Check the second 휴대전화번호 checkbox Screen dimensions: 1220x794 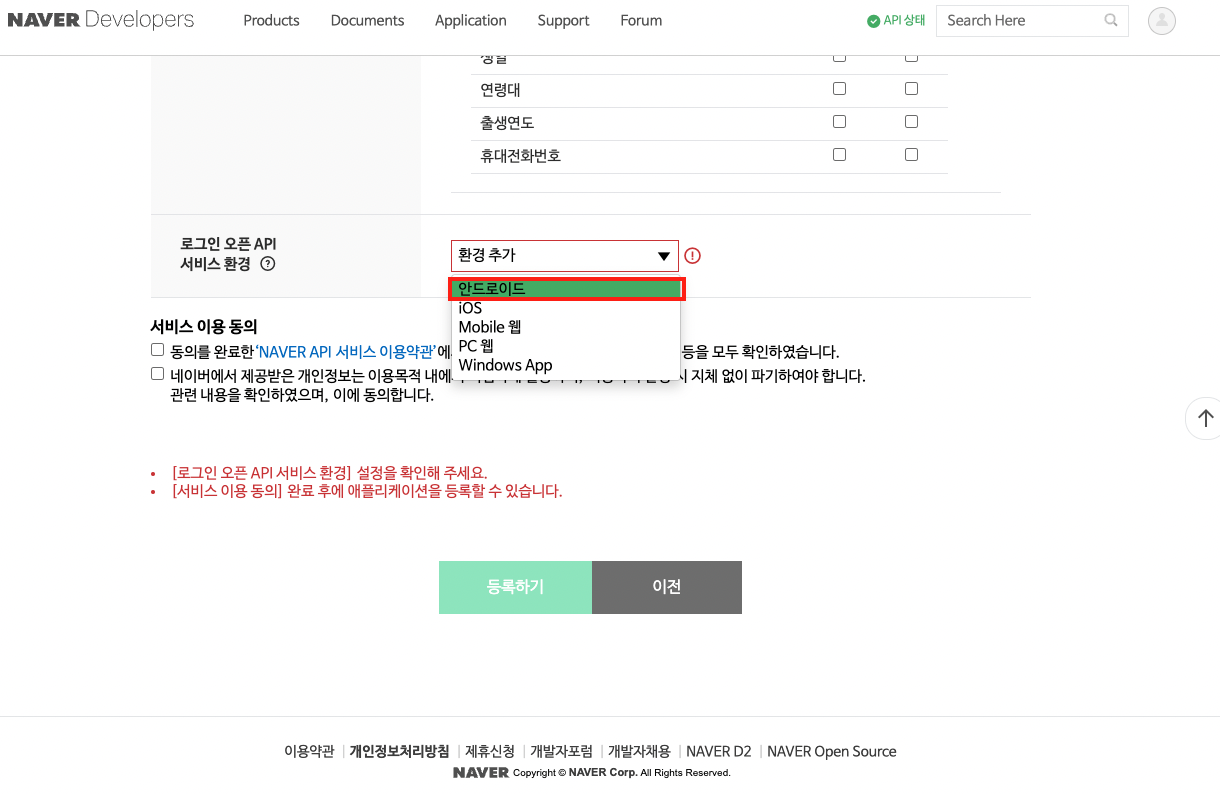pos(911,155)
